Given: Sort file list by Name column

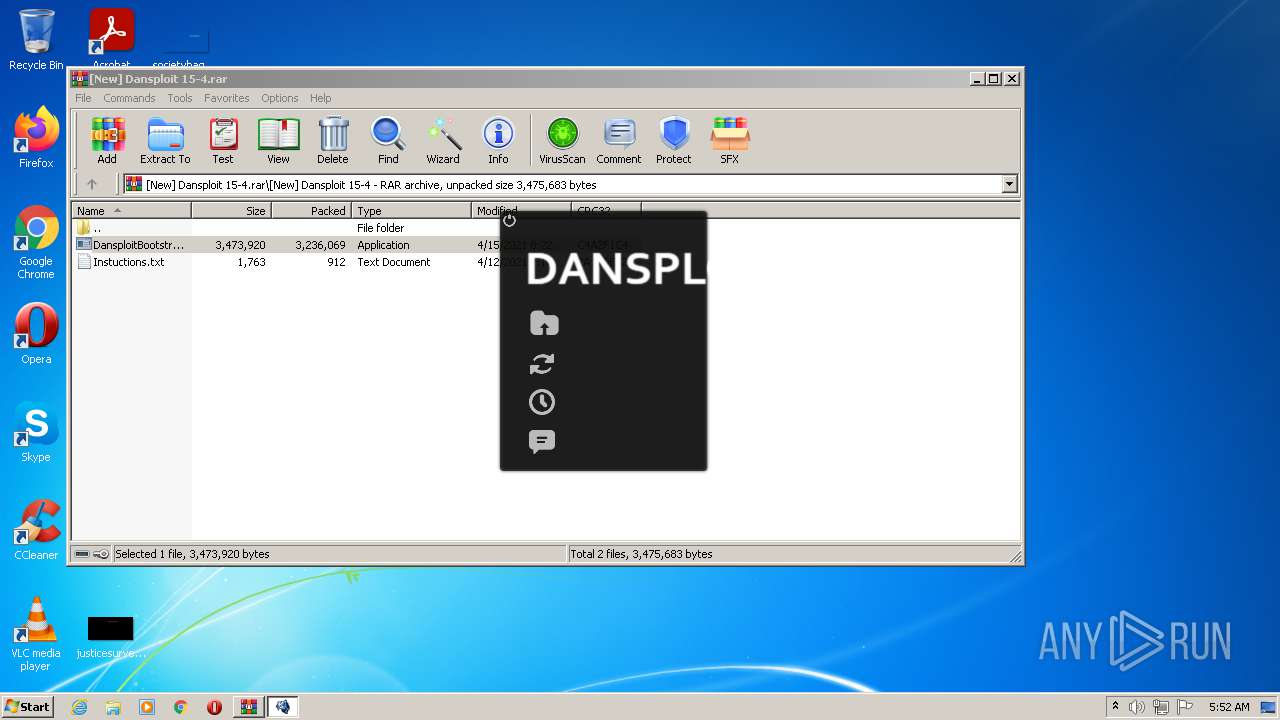Looking at the screenshot, I should (x=131, y=211).
